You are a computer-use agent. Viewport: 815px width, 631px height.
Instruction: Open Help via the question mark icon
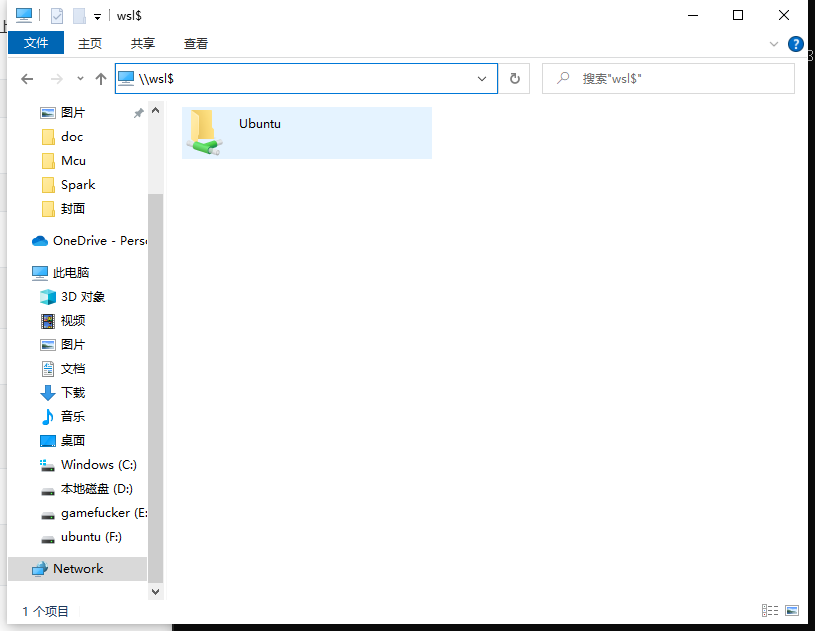pyautogui.click(x=796, y=44)
